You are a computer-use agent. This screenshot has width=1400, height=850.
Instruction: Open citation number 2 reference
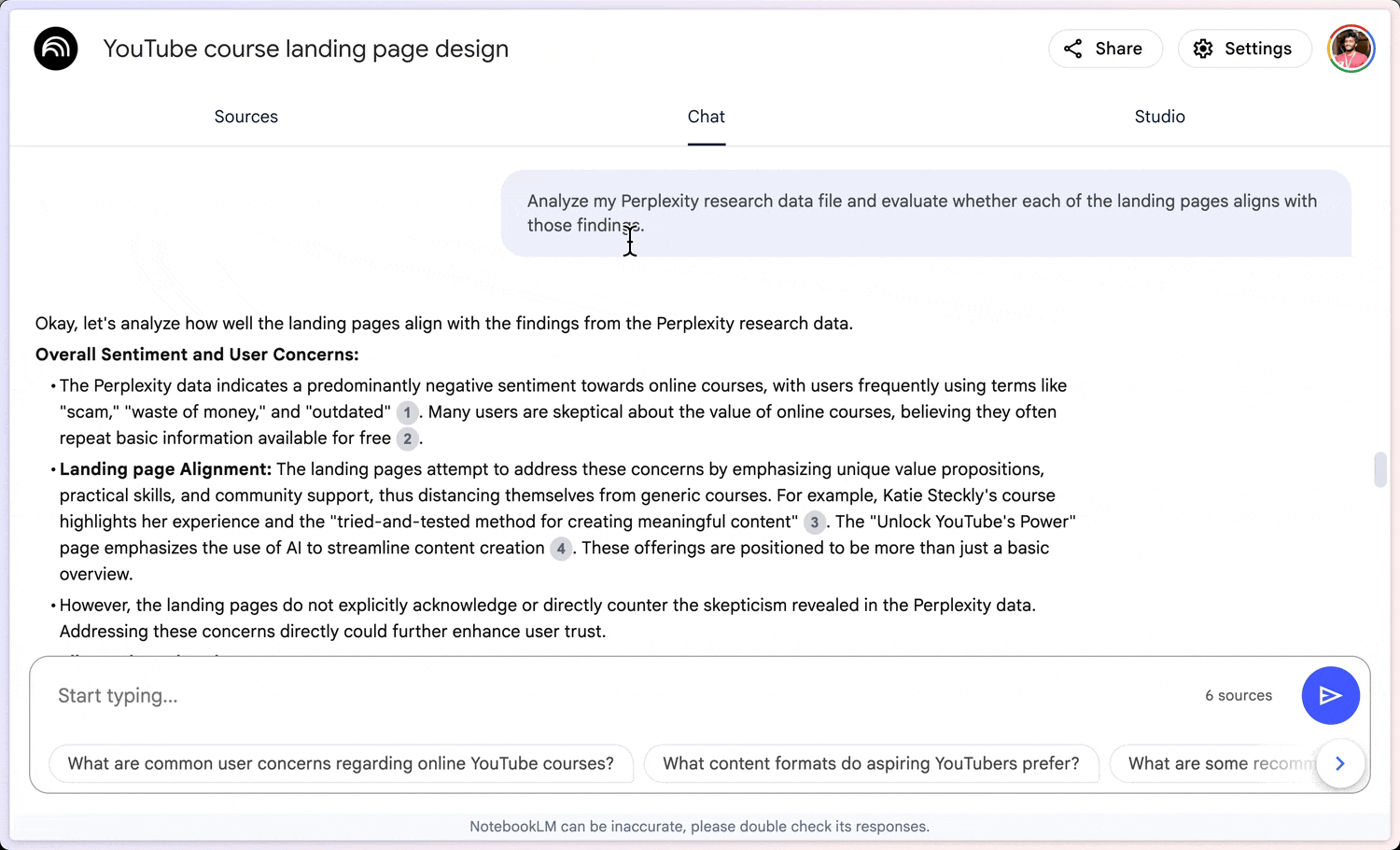click(407, 439)
